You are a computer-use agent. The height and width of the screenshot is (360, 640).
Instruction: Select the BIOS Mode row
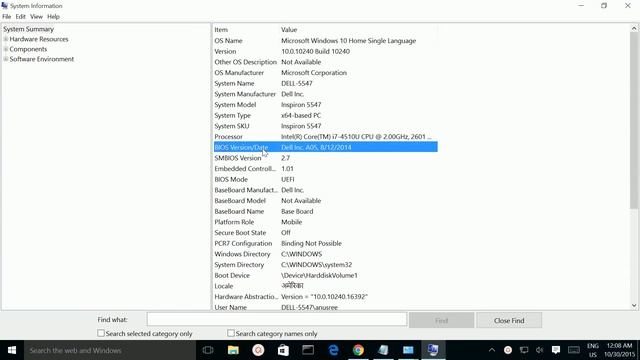click(325, 179)
